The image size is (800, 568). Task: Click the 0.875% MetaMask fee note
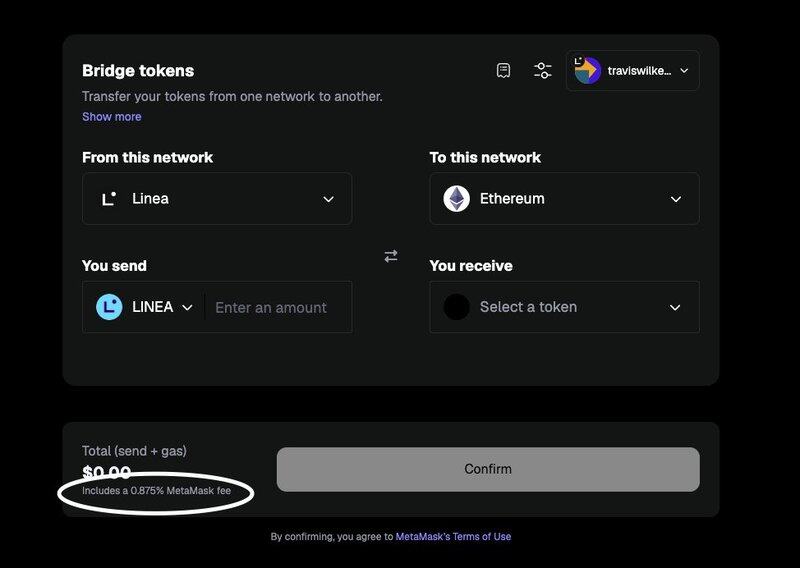156,490
